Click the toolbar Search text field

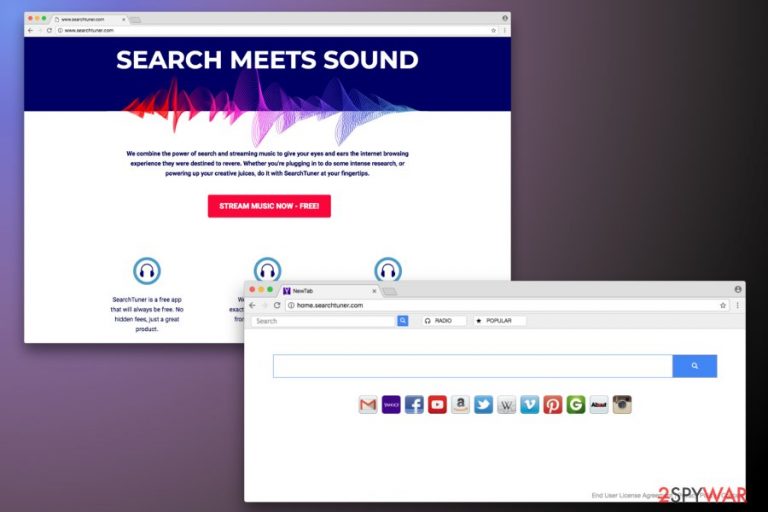point(324,321)
